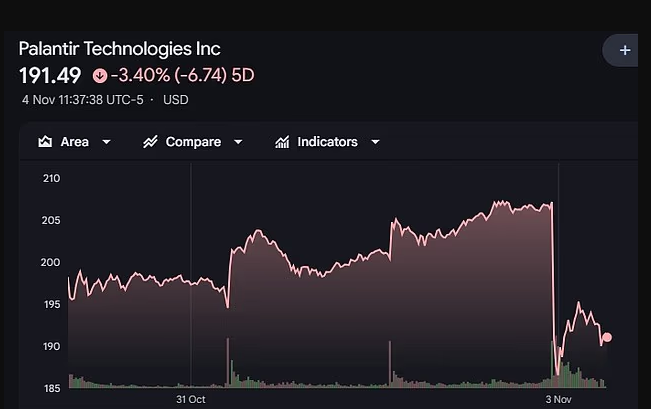This screenshot has width=651, height=409.
Task: Click the USD currency label
Action: pyautogui.click(x=176, y=100)
